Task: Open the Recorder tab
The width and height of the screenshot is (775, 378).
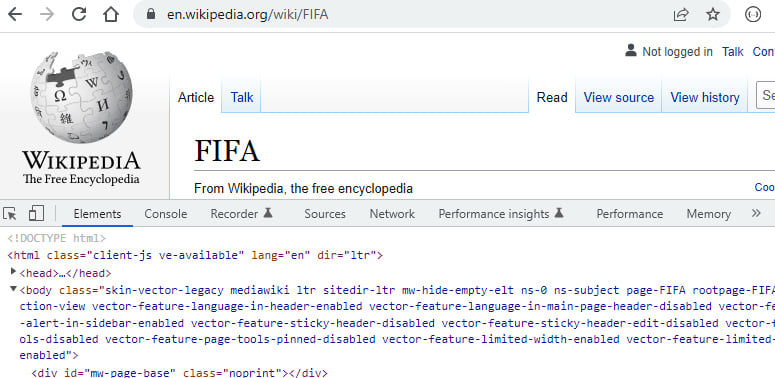Action: click(242, 214)
